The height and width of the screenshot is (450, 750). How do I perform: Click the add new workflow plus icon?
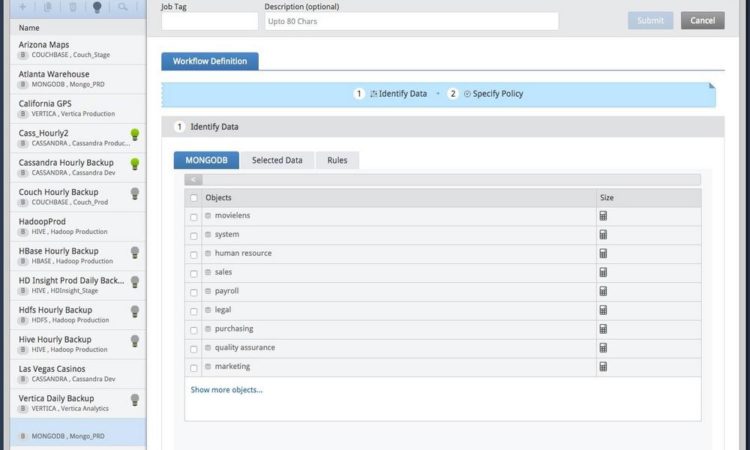coord(22,7)
